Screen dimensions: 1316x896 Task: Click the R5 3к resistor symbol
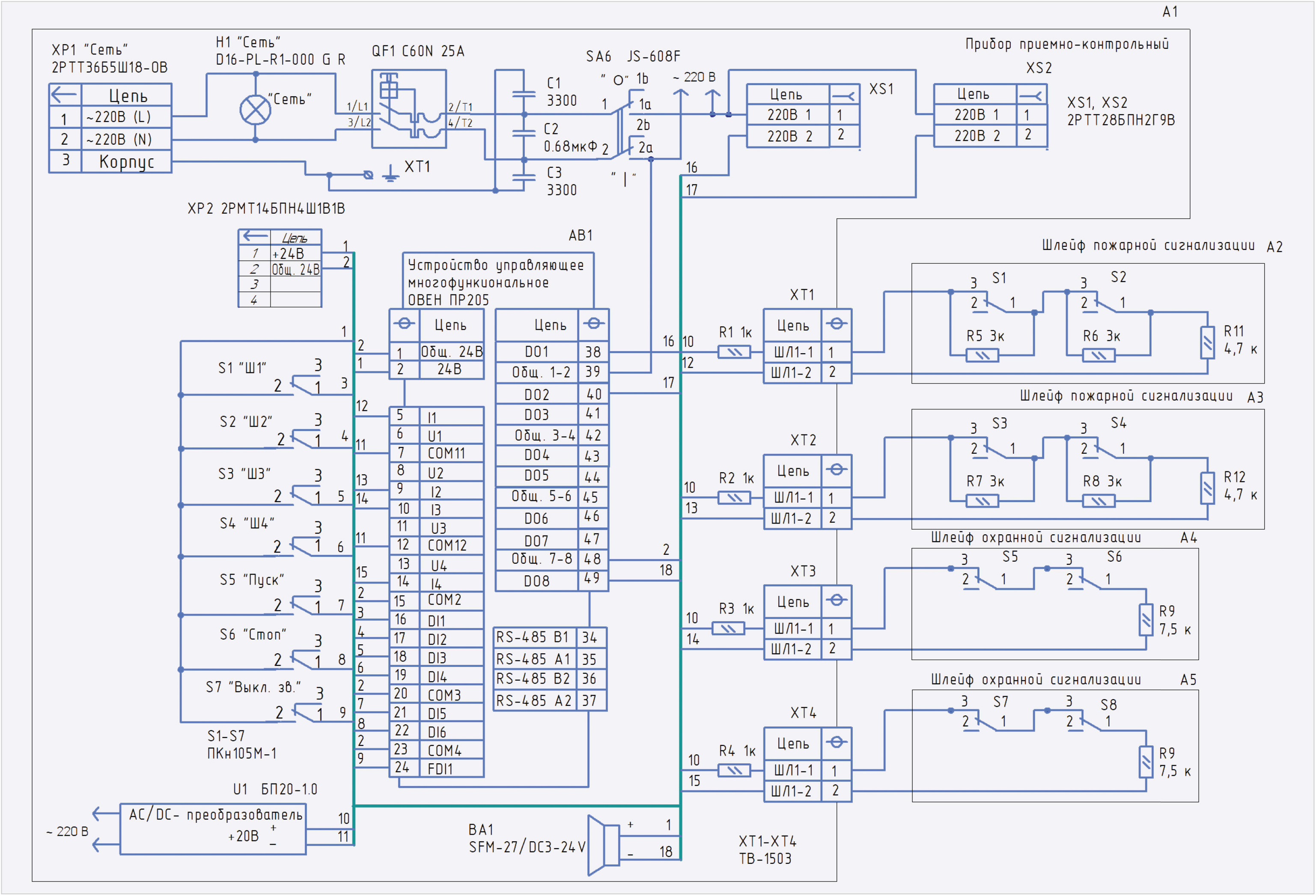pyautogui.click(x=983, y=356)
